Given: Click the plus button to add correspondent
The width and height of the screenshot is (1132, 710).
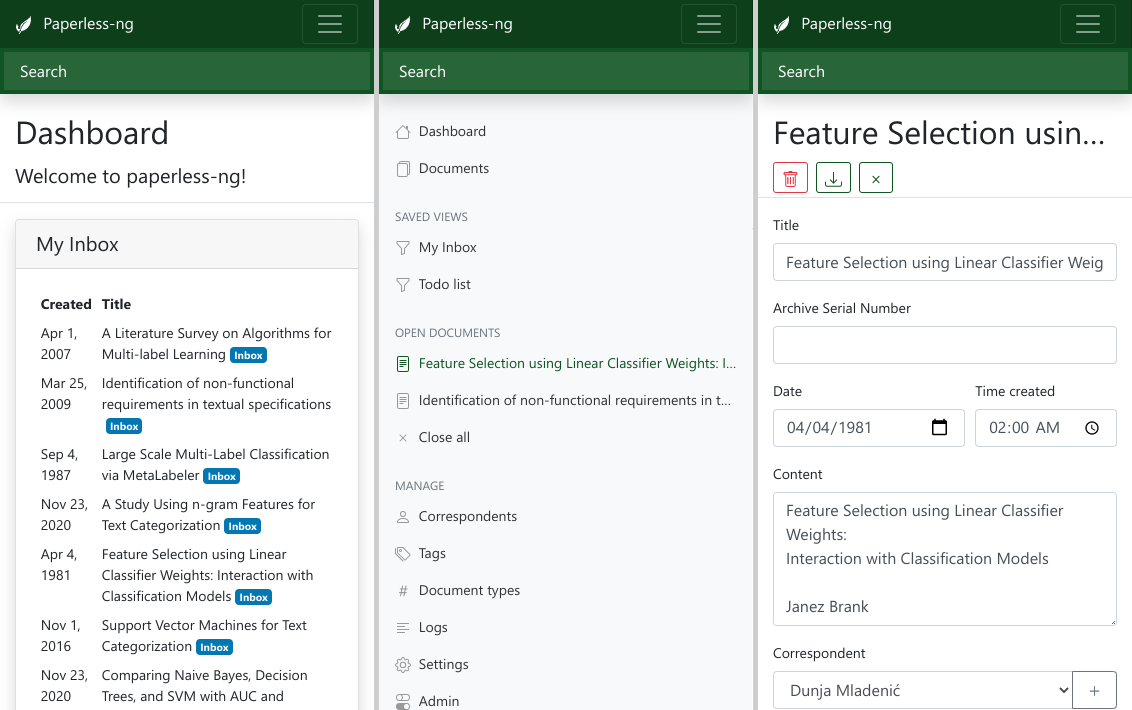Looking at the screenshot, I should 1094,690.
